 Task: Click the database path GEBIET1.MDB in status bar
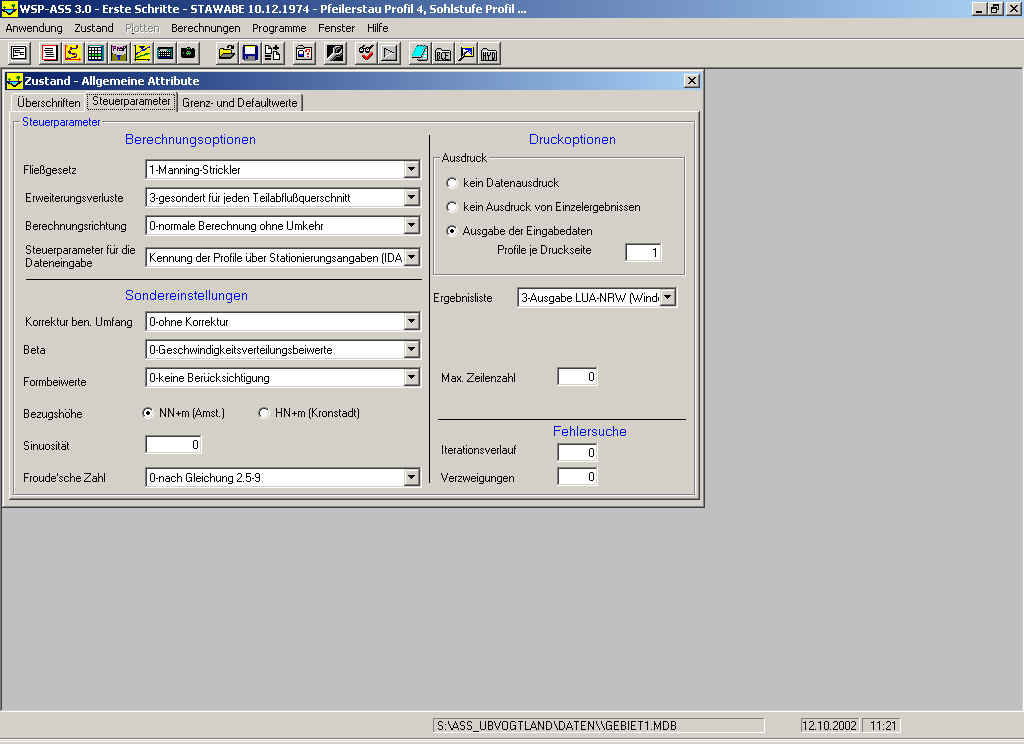tap(598, 726)
